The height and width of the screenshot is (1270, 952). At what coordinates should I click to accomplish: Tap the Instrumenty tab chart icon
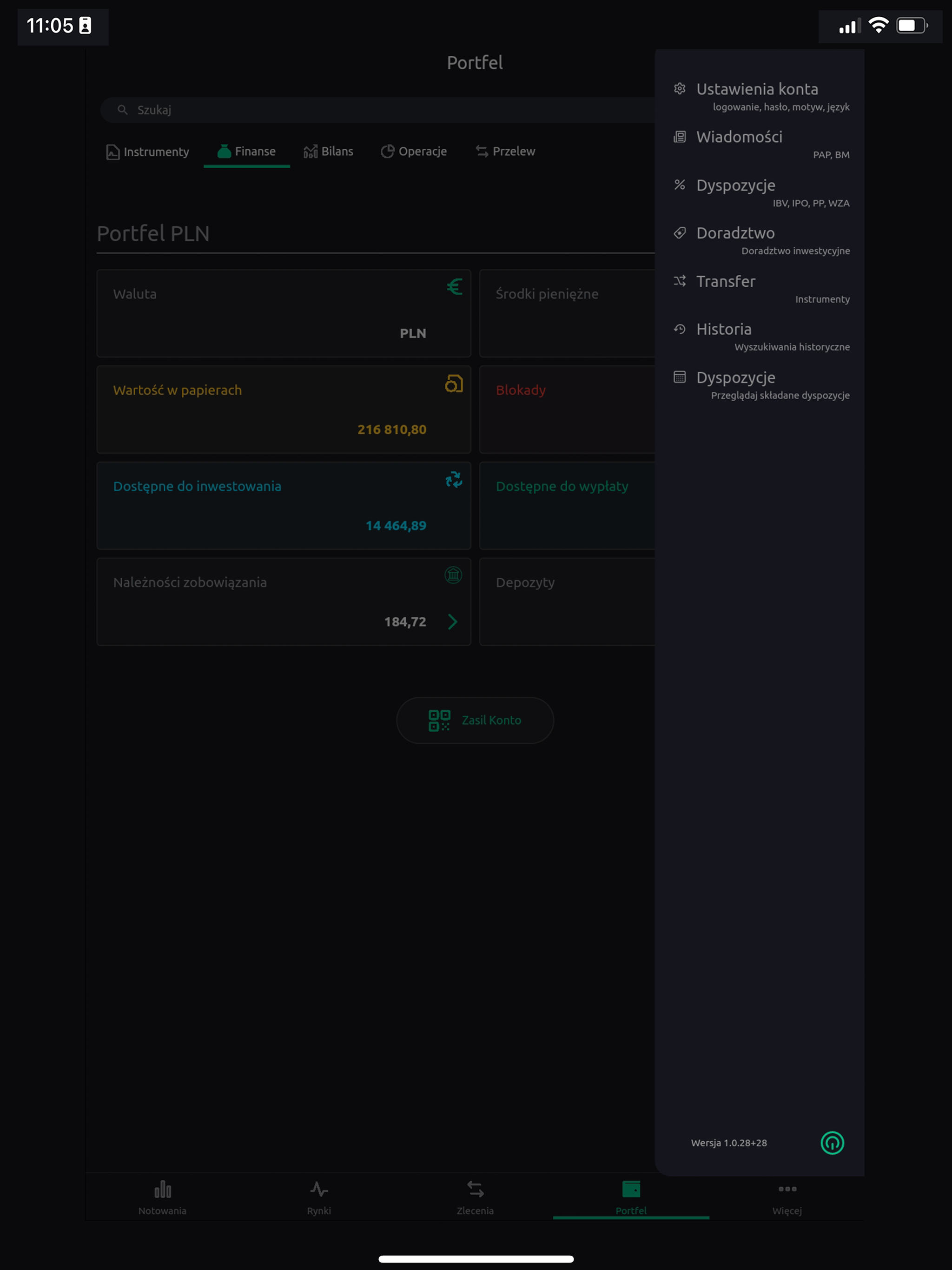pos(112,152)
